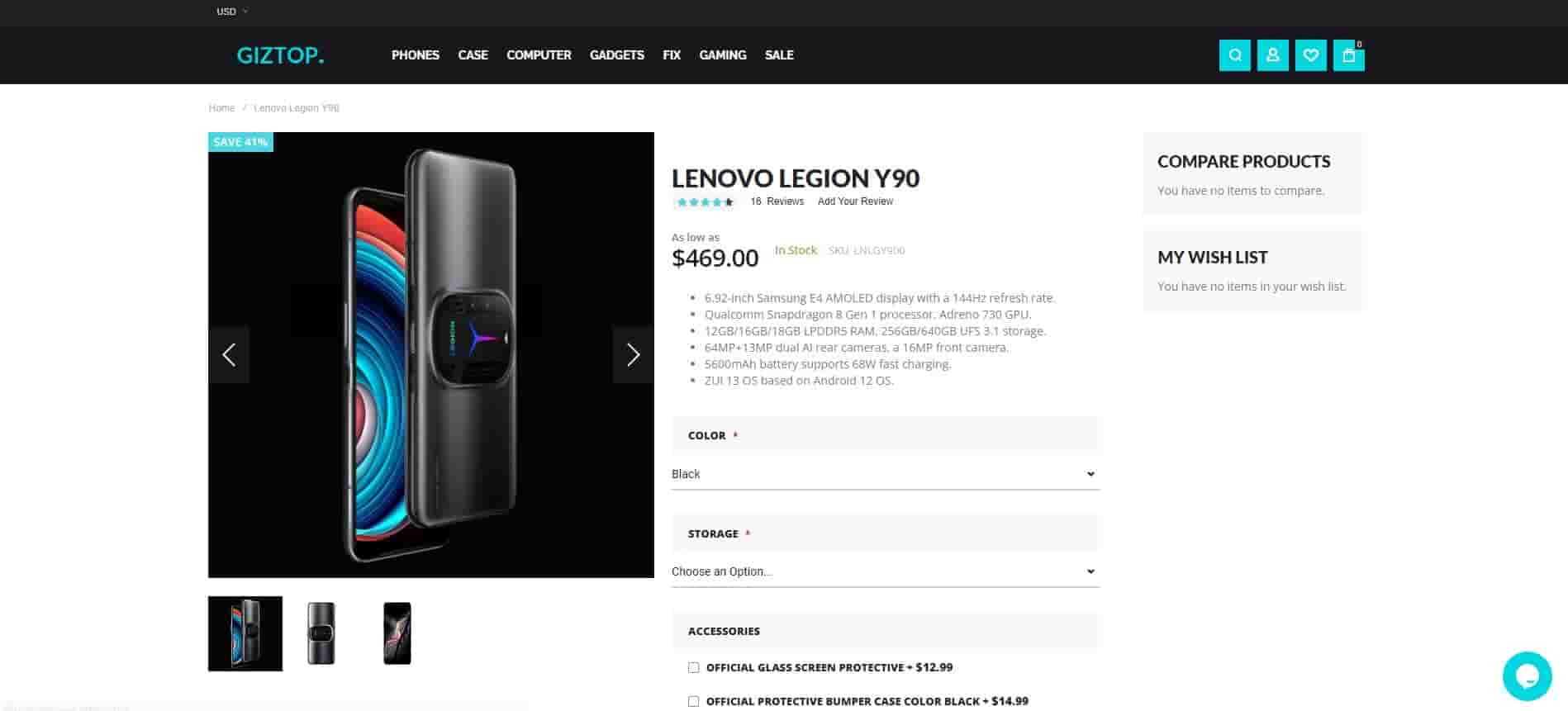This screenshot has height=711, width=1568.
Task: Check Official Protective Bumper Case option
Action: pyautogui.click(x=693, y=701)
